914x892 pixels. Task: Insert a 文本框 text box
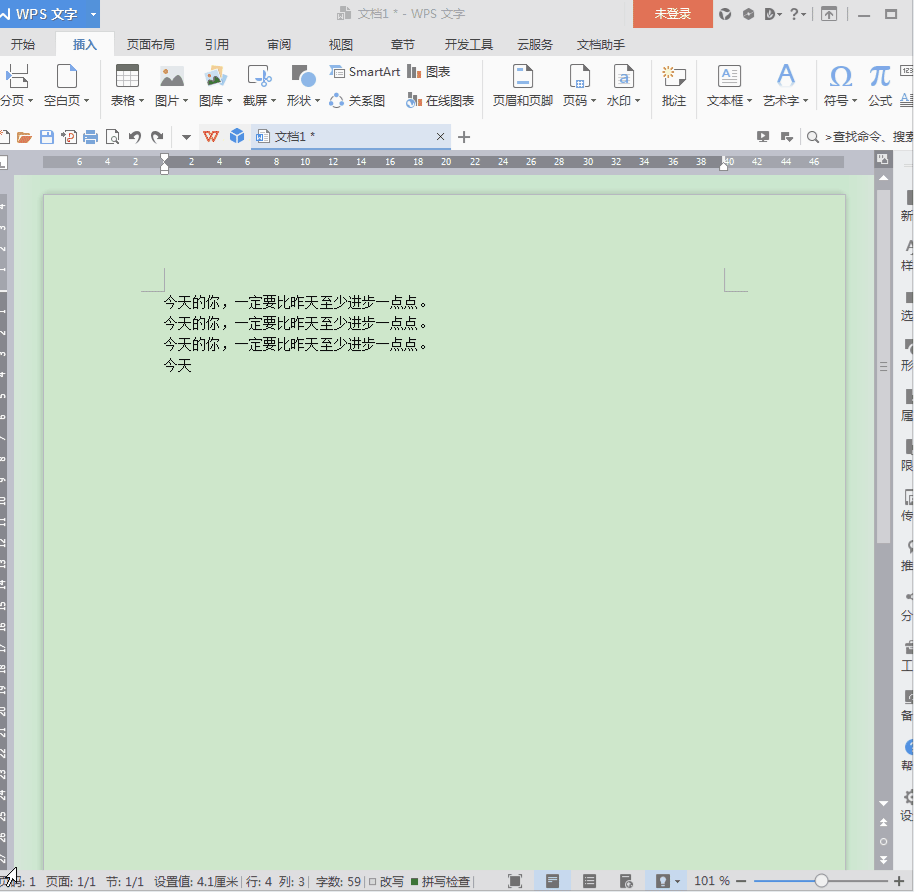pyautogui.click(x=729, y=86)
